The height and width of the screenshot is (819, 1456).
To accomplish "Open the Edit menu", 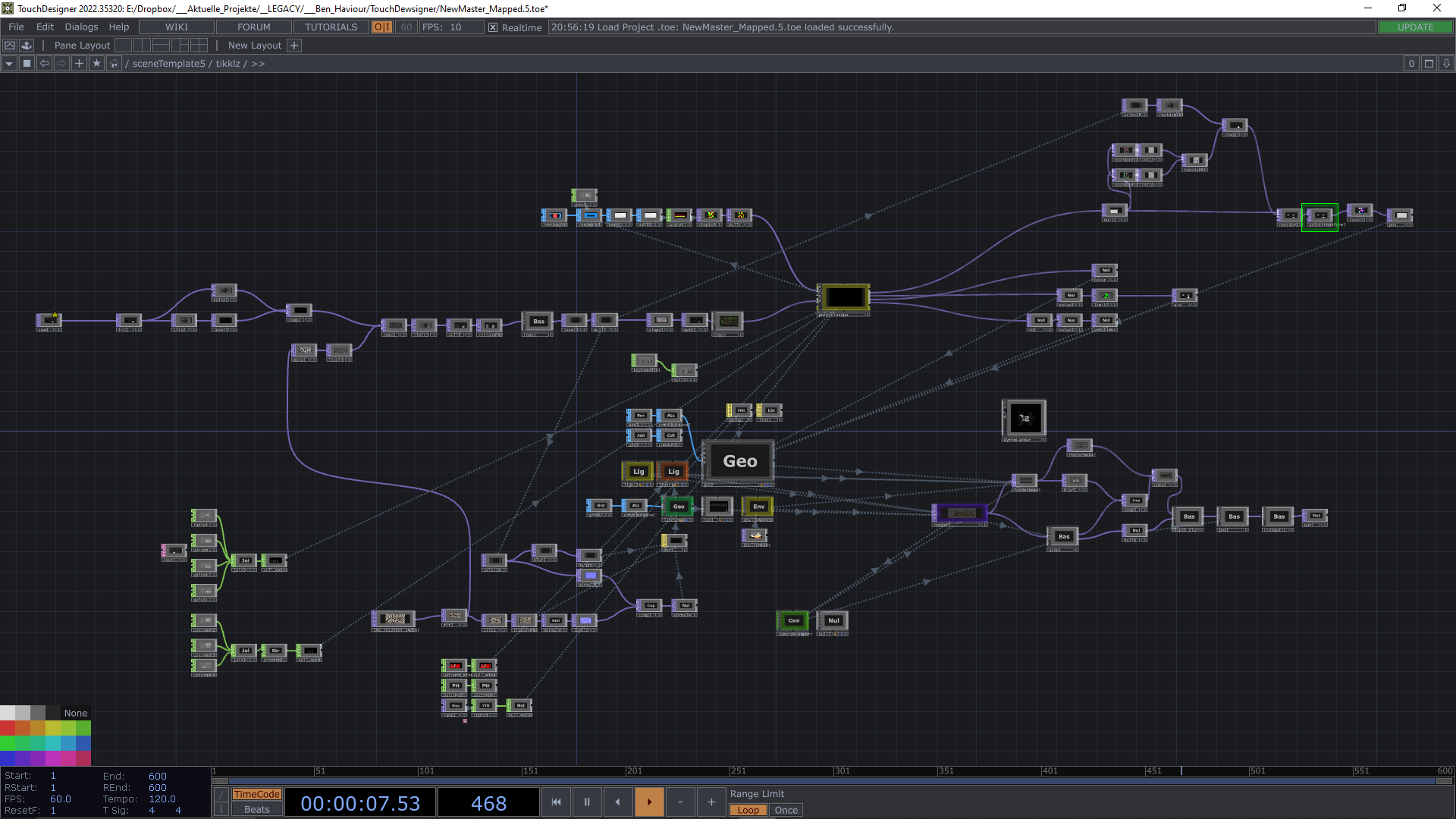I will click(x=45, y=27).
